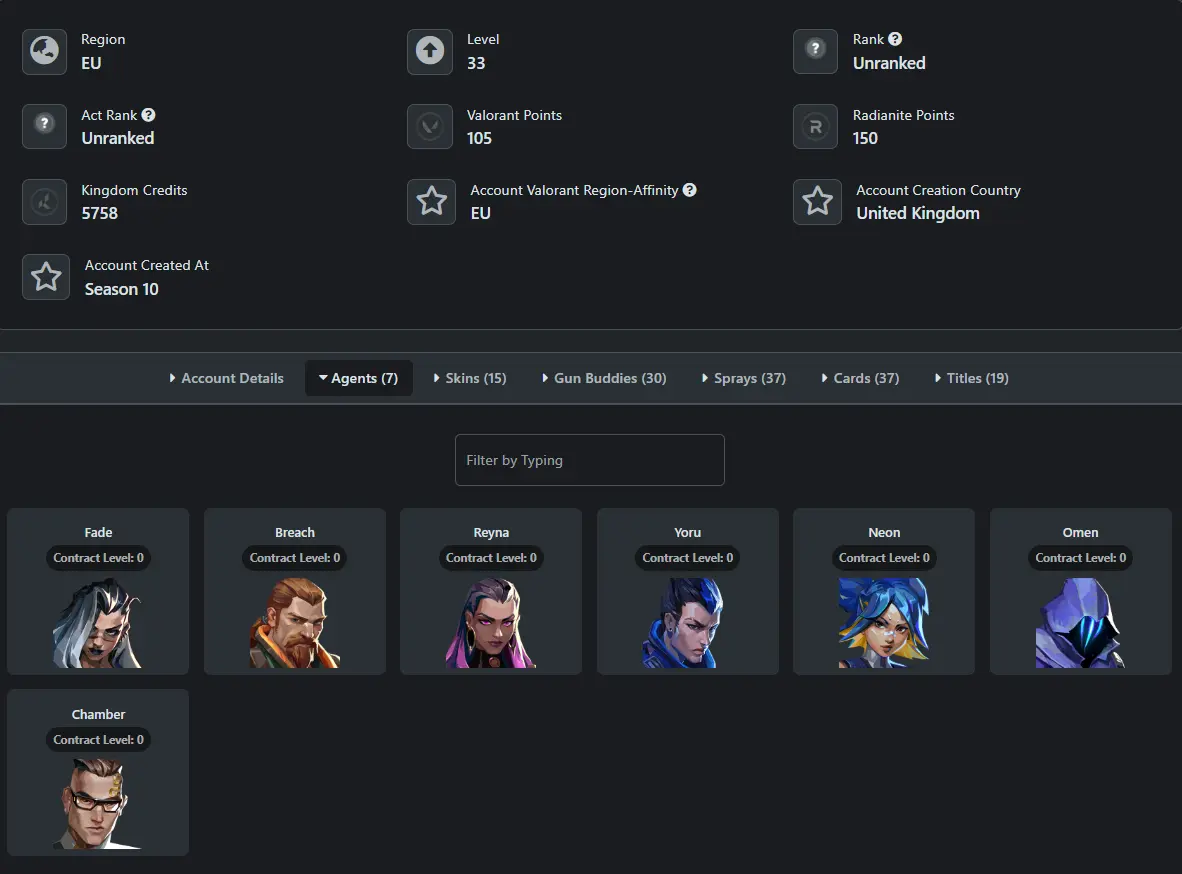Screen dimensions: 1182x874
Task: Click the Region globe icon
Action: (x=44, y=51)
